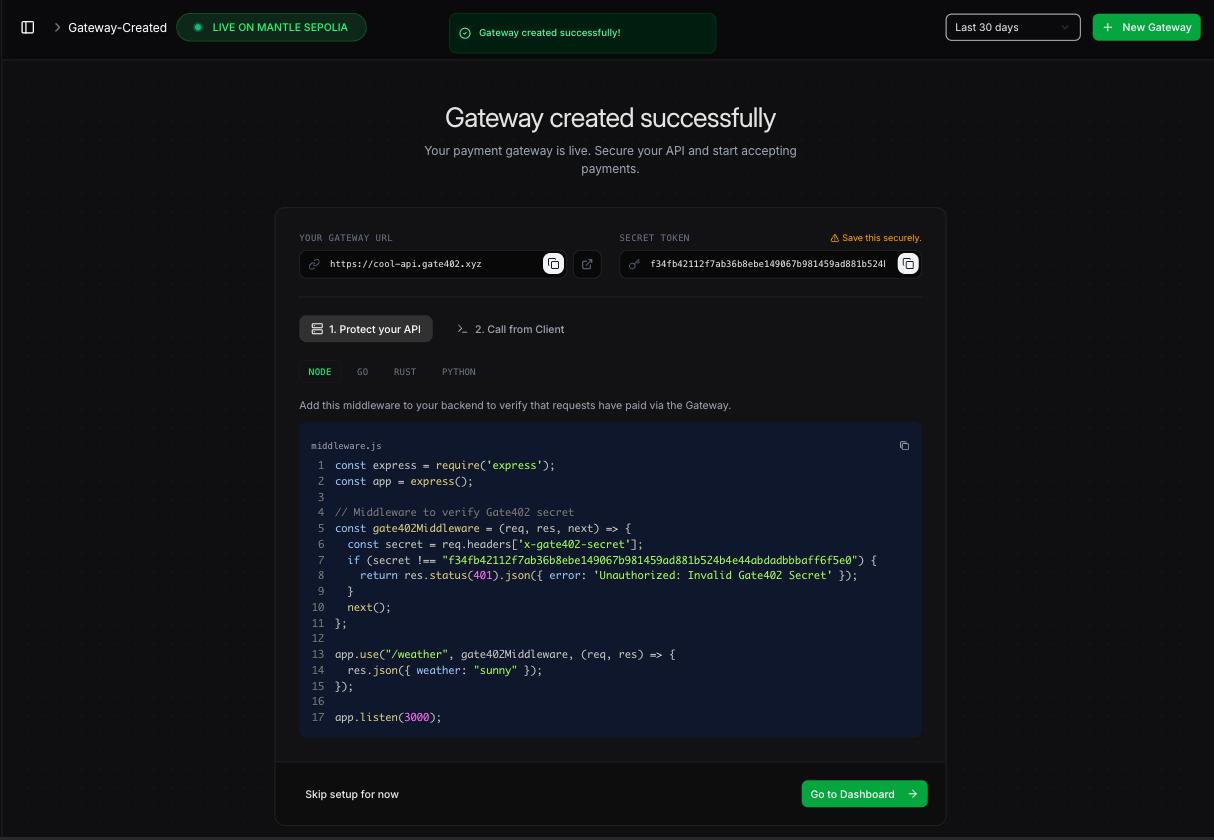
Task: Switch to Call from Client tab
Action: click(510, 329)
